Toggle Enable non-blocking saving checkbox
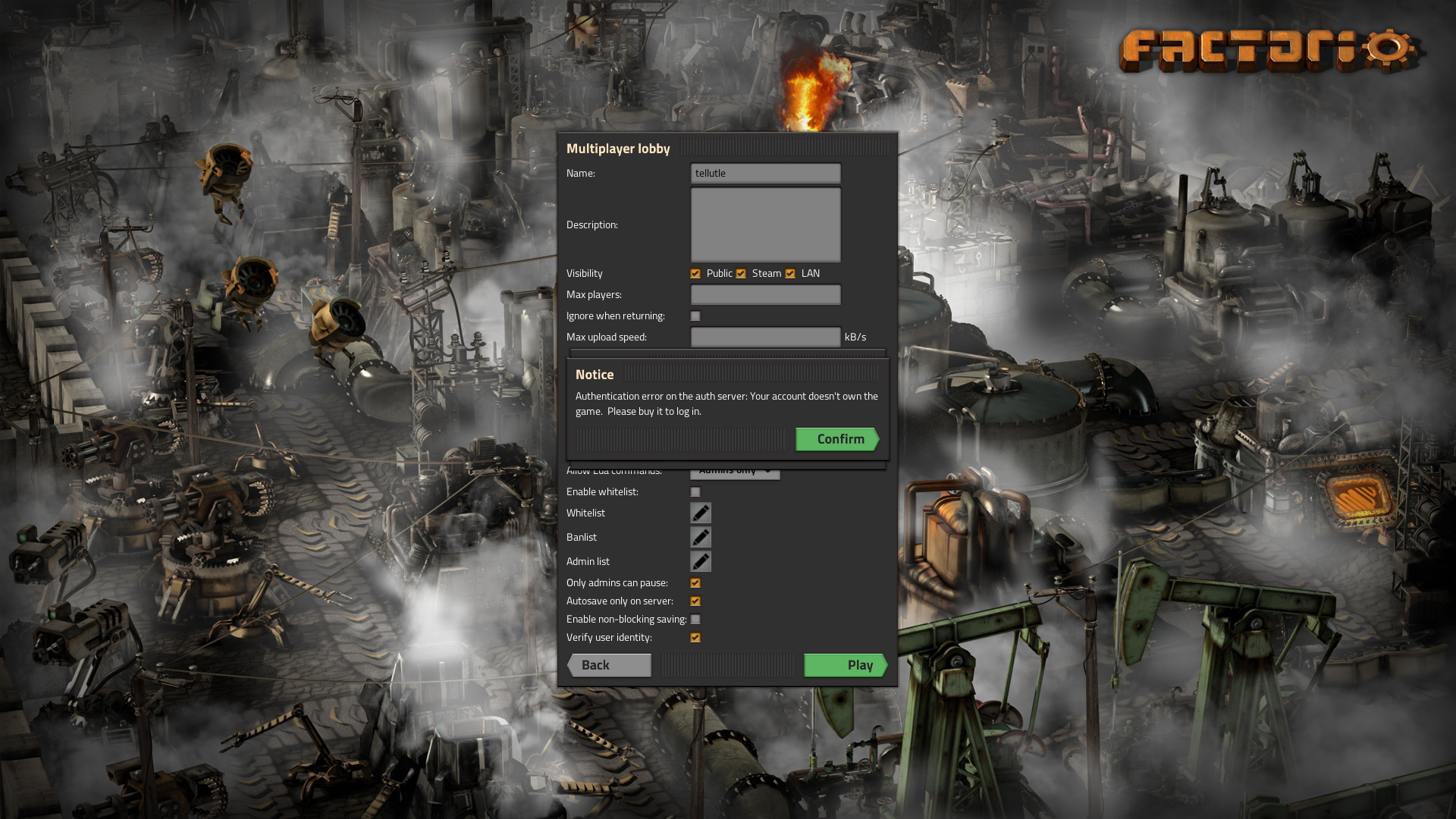 [x=696, y=619]
